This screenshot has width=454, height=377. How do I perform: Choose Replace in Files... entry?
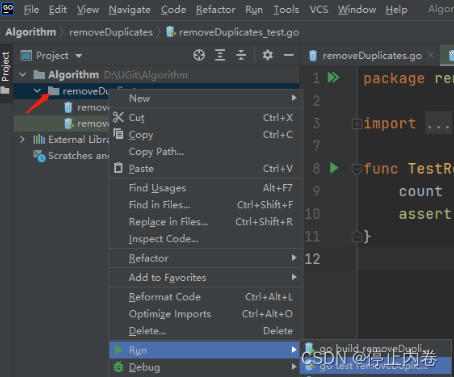(x=206, y=222)
